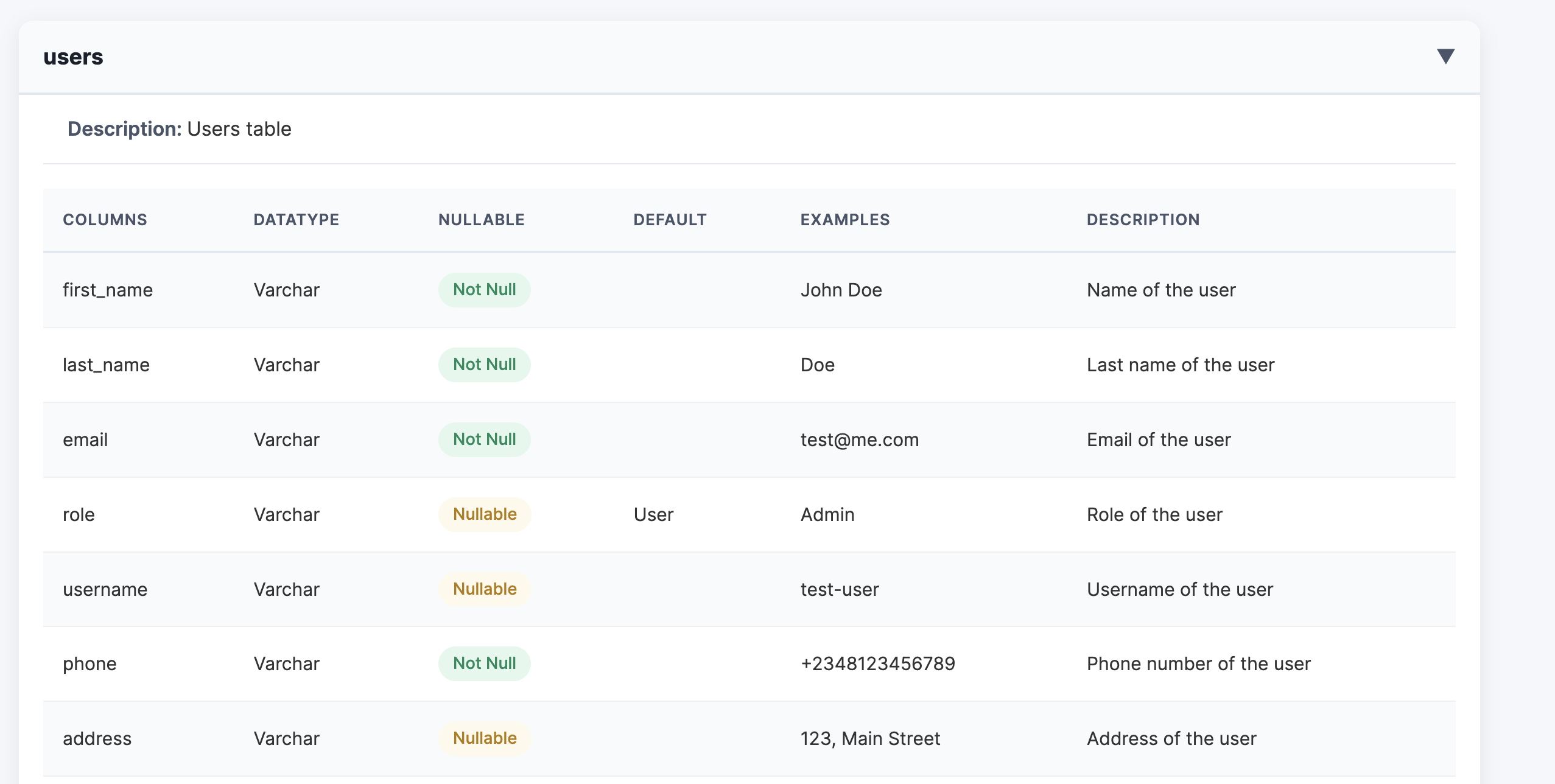
Task: Click the EXAMPLES column header
Action: [844, 220]
